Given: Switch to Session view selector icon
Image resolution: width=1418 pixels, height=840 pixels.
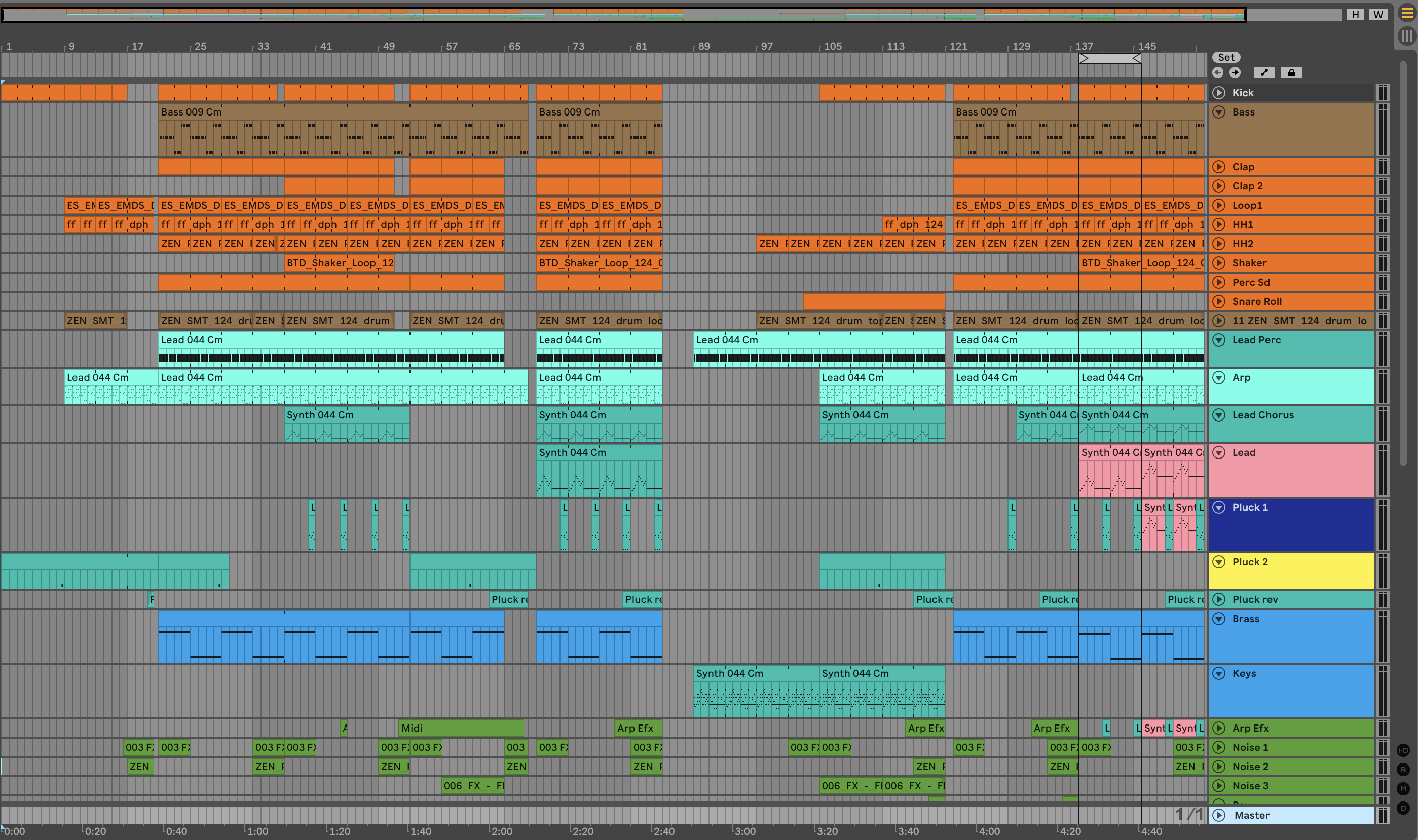Looking at the screenshot, I should point(1407,36).
